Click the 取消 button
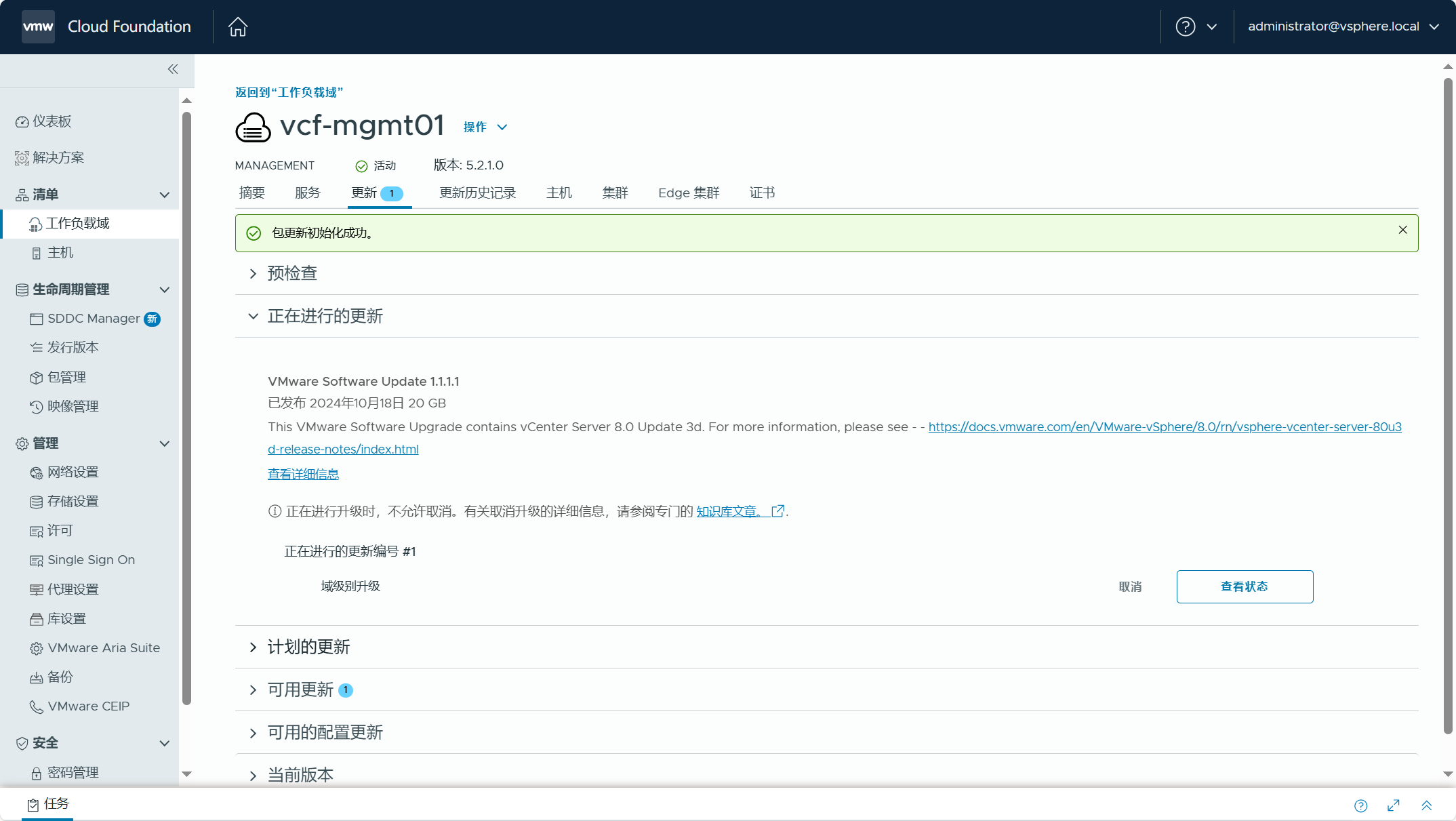The width and height of the screenshot is (1456, 821). point(1130,587)
